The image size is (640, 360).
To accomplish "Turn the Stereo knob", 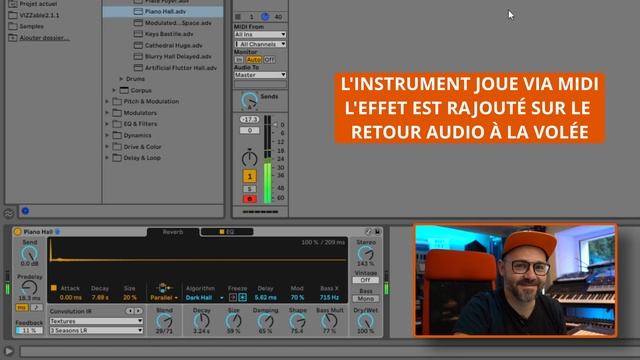I will (365, 253).
